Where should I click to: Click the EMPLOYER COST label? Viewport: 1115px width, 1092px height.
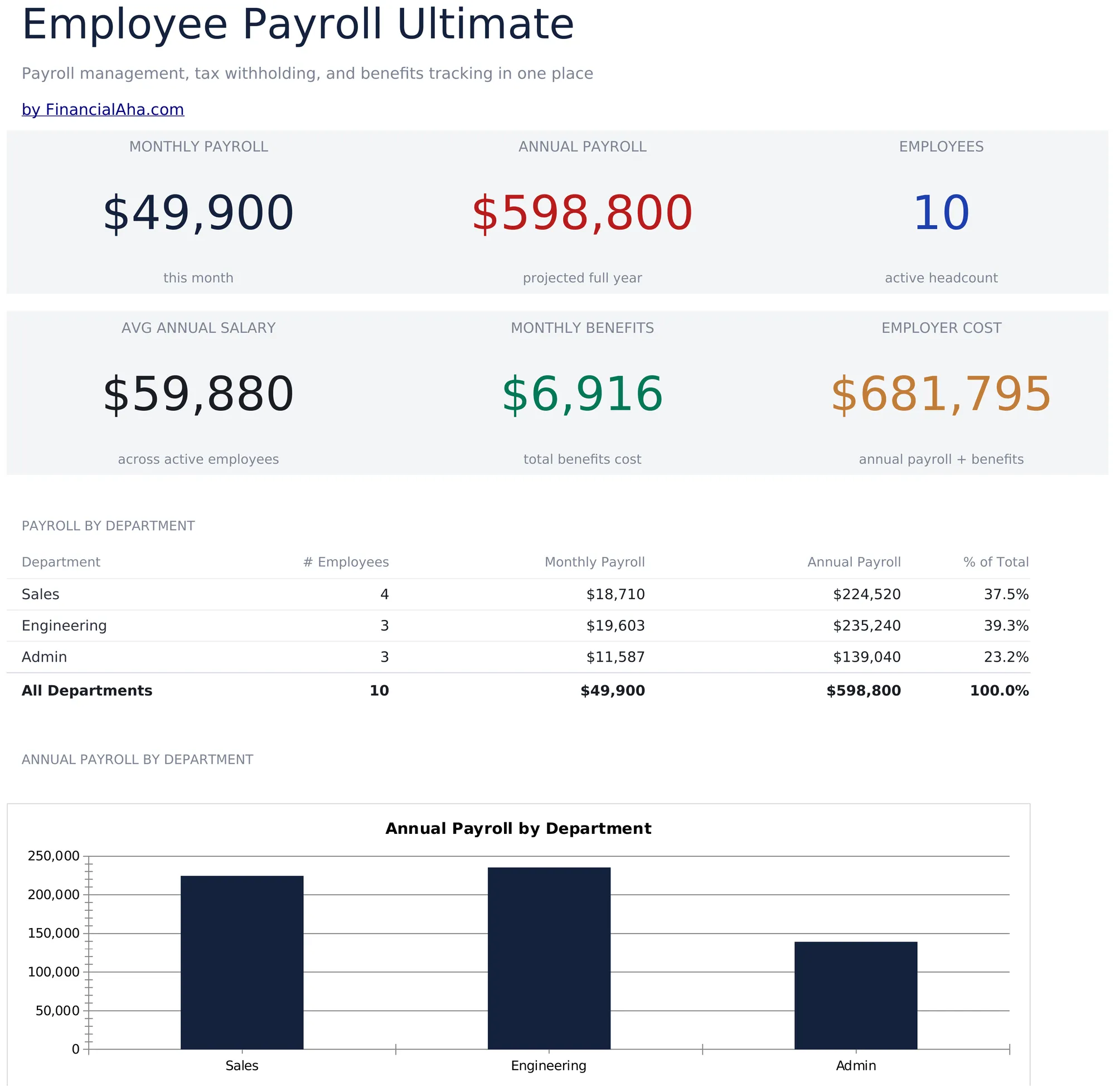942,328
